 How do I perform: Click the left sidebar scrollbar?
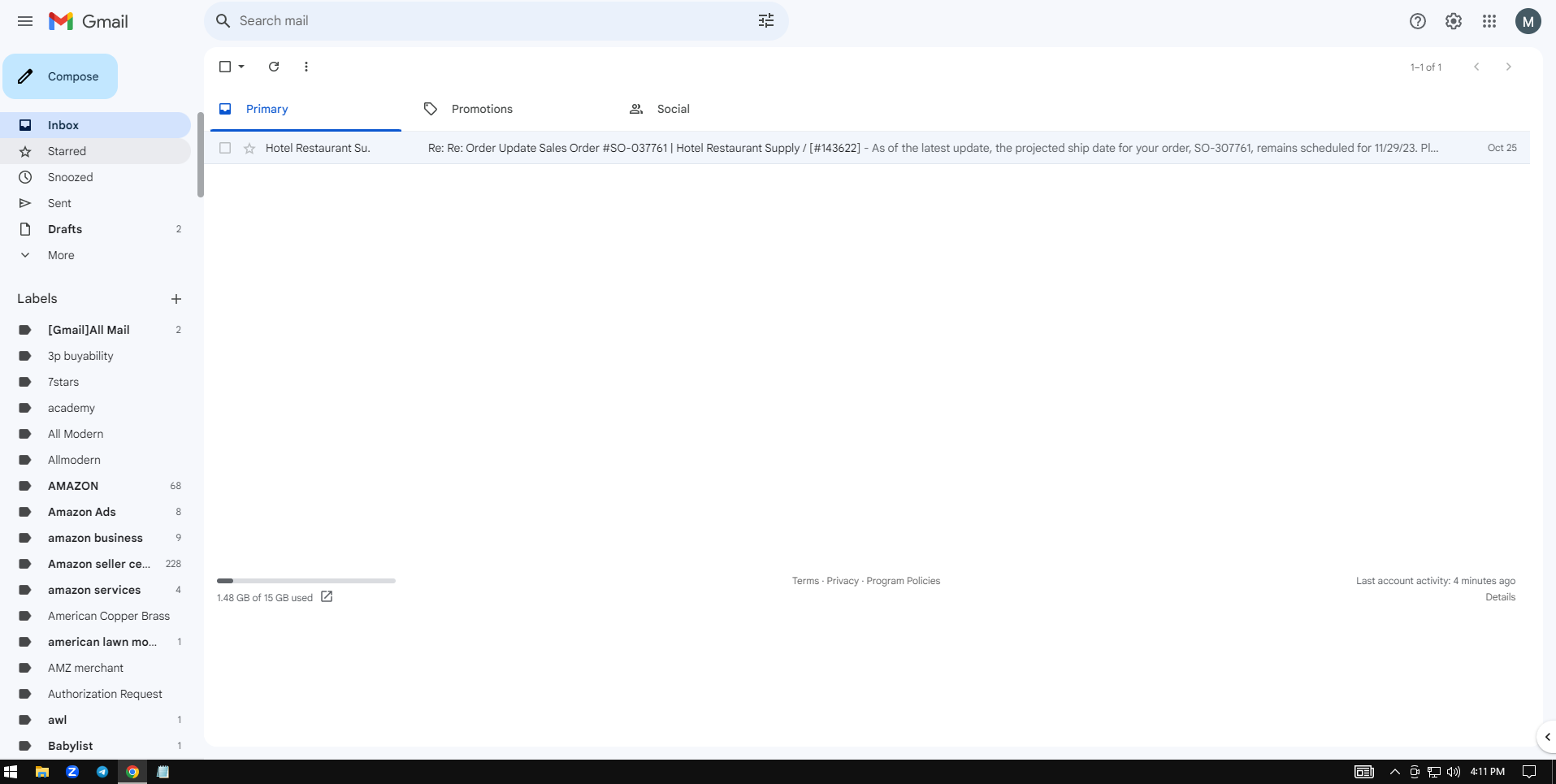coord(200,154)
